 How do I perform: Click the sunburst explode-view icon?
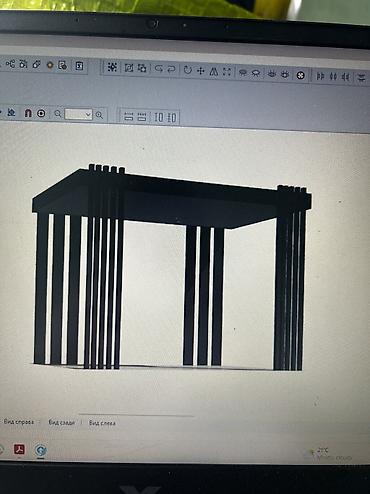pyautogui.click(x=112, y=67)
